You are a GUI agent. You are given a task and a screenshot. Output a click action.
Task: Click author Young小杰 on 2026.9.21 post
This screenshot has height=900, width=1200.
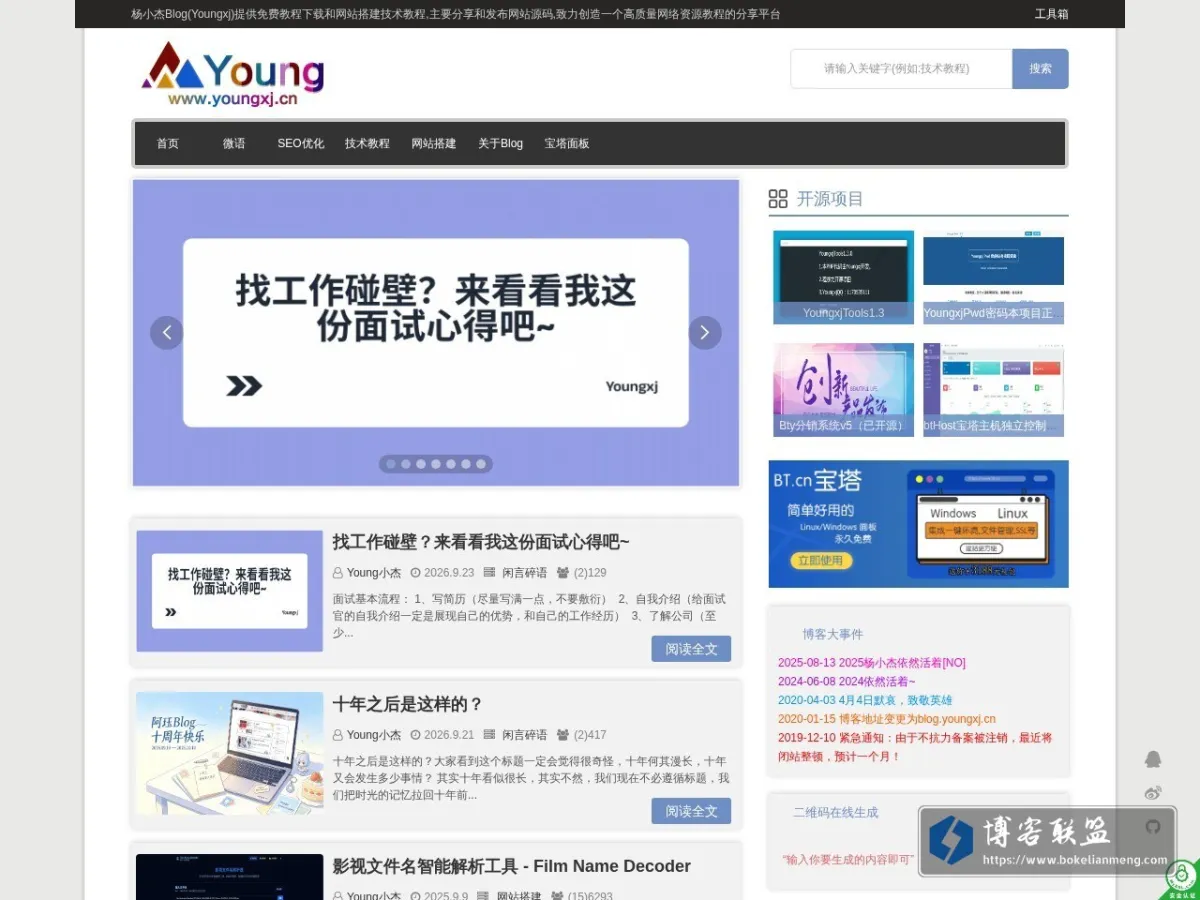[x=374, y=735]
